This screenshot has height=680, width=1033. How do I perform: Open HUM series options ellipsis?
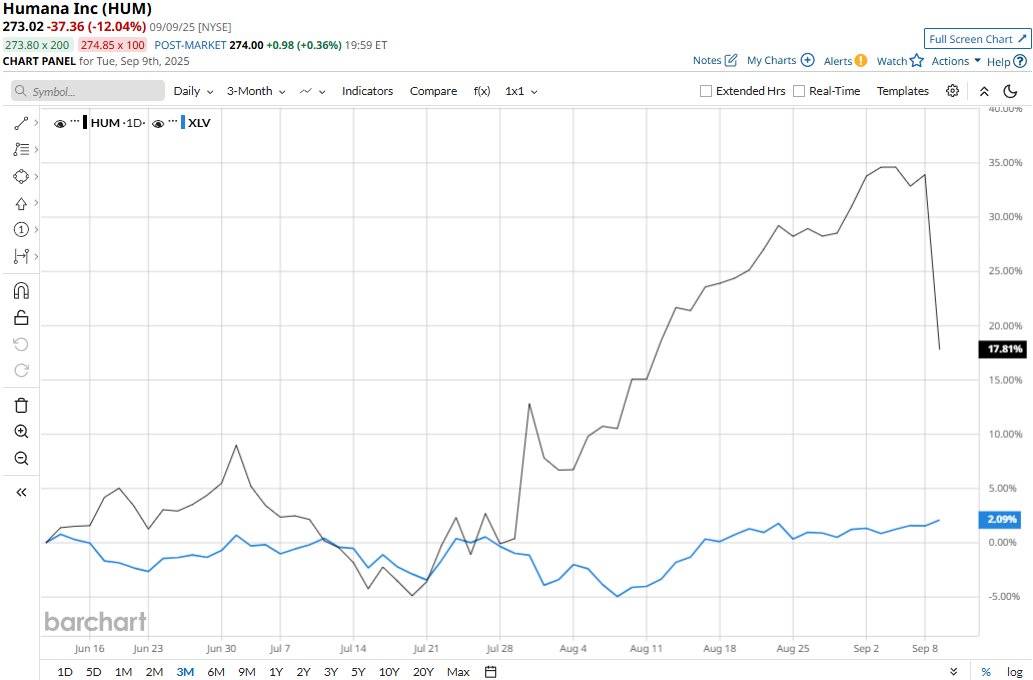(x=75, y=121)
